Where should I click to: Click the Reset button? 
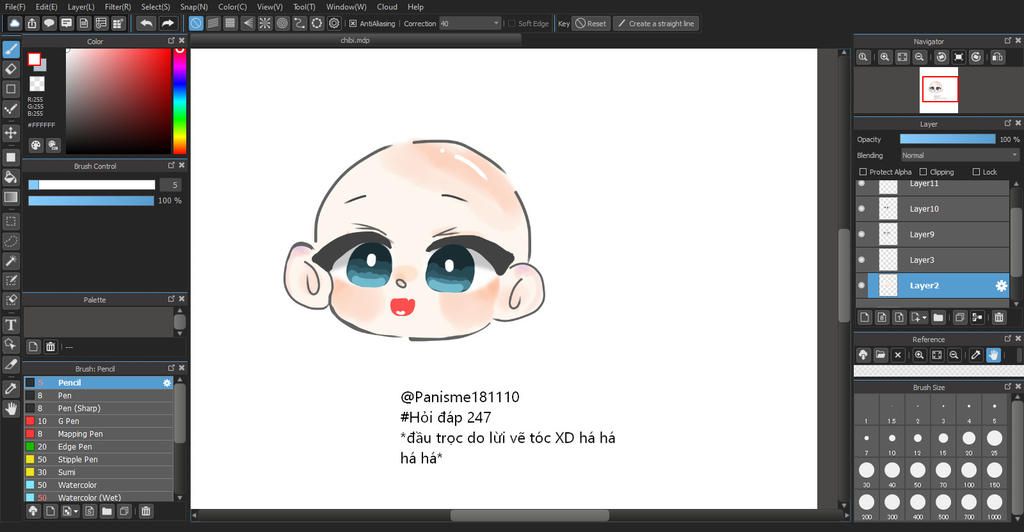(x=590, y=23)
